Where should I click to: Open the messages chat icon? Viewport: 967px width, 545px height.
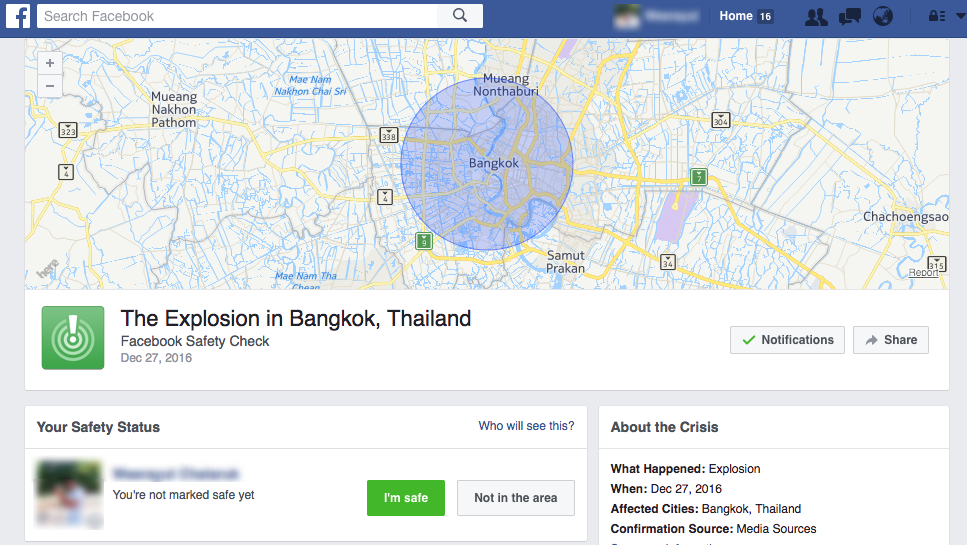click(849, 16)
